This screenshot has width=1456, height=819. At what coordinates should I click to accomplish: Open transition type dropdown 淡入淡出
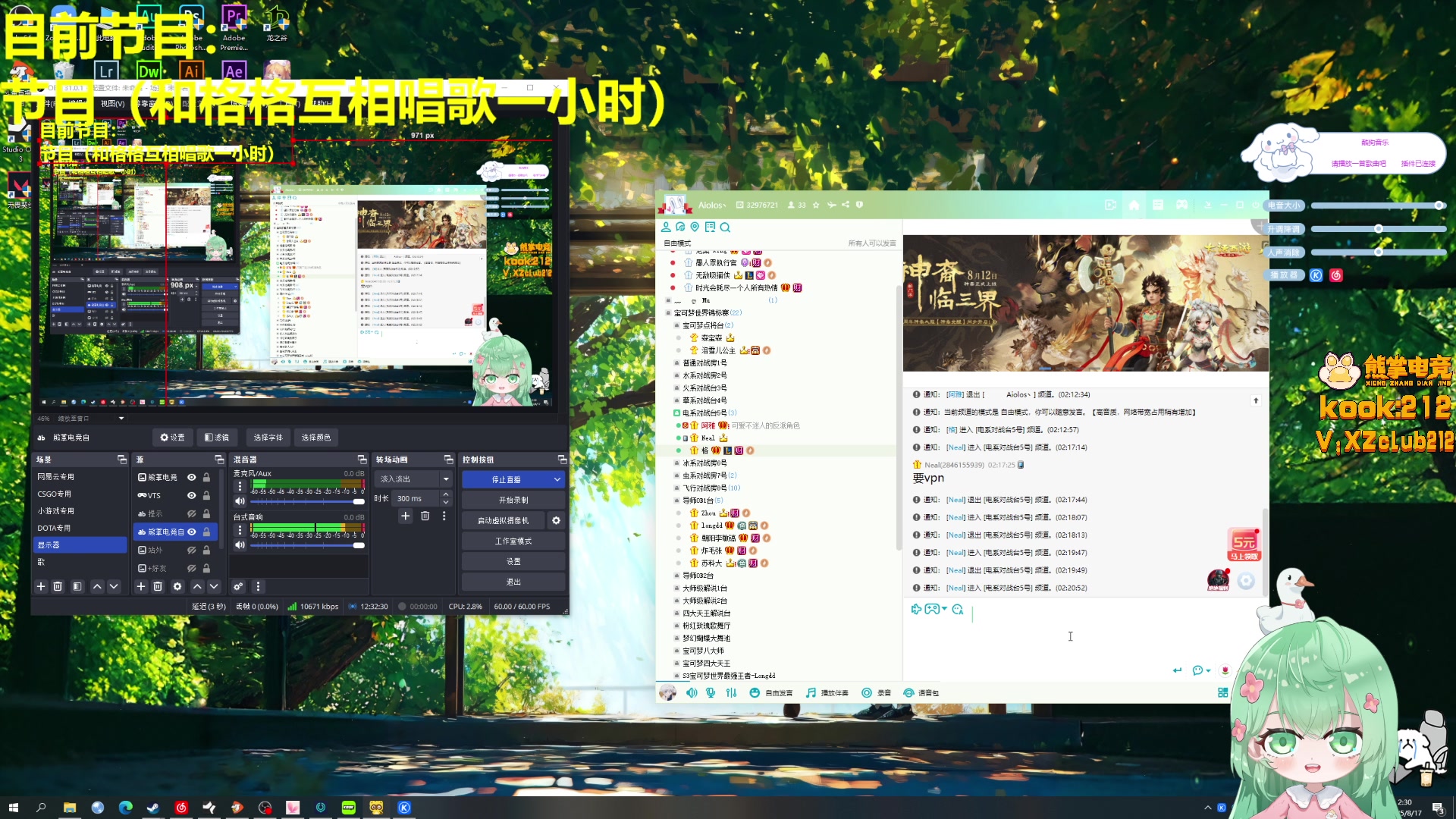point(413,479)
